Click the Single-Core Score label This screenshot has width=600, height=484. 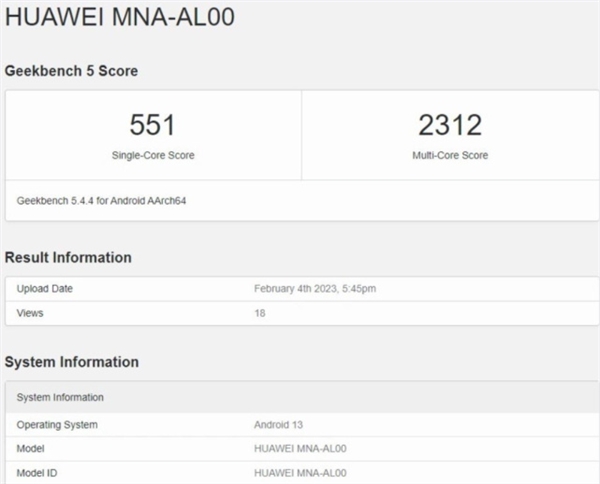pyautogui.click(x=153, y=156)
